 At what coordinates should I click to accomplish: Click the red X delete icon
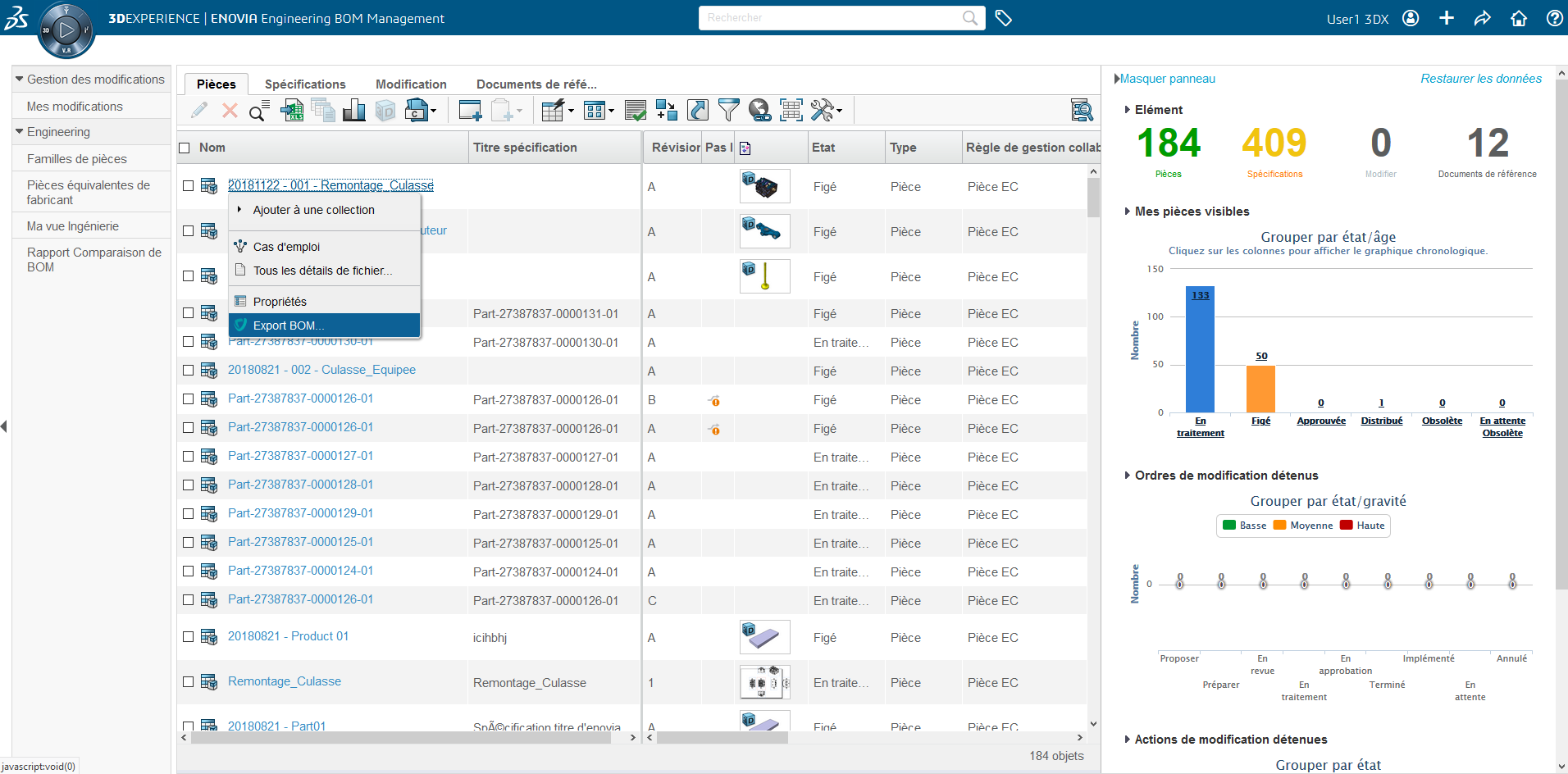coord(230,110)
